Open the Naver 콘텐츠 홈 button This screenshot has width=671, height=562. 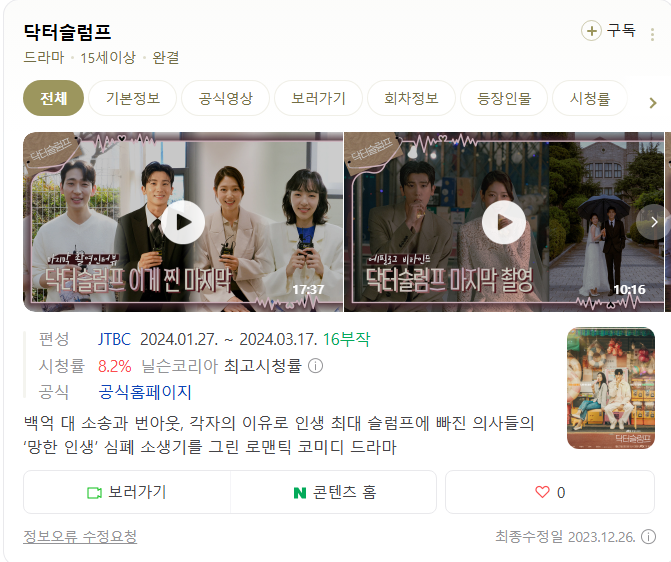[x=334, y=492]
